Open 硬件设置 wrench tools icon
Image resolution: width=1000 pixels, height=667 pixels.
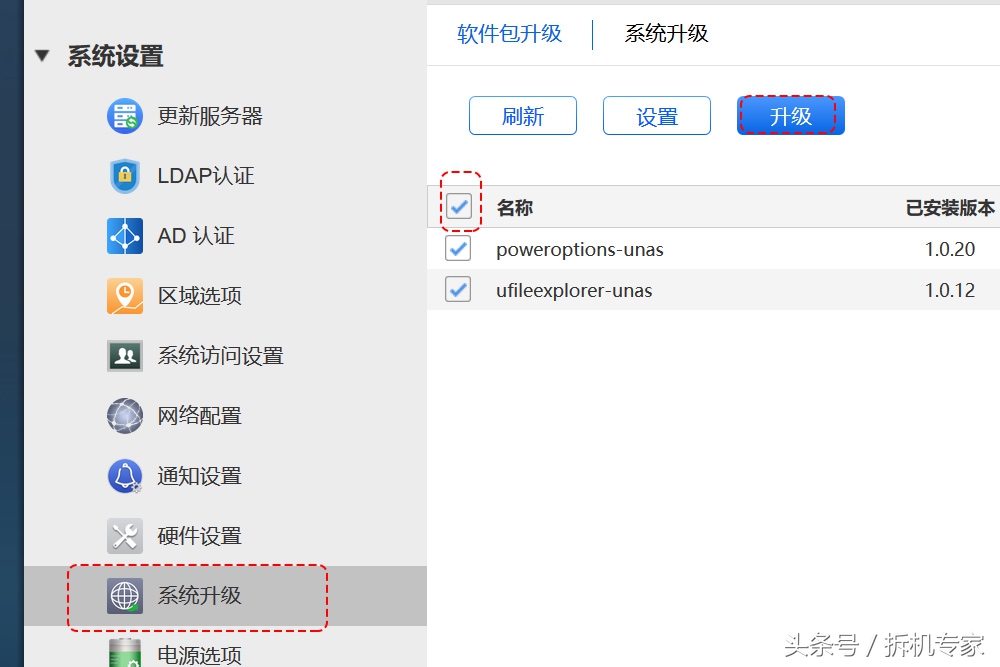[124, 536]
